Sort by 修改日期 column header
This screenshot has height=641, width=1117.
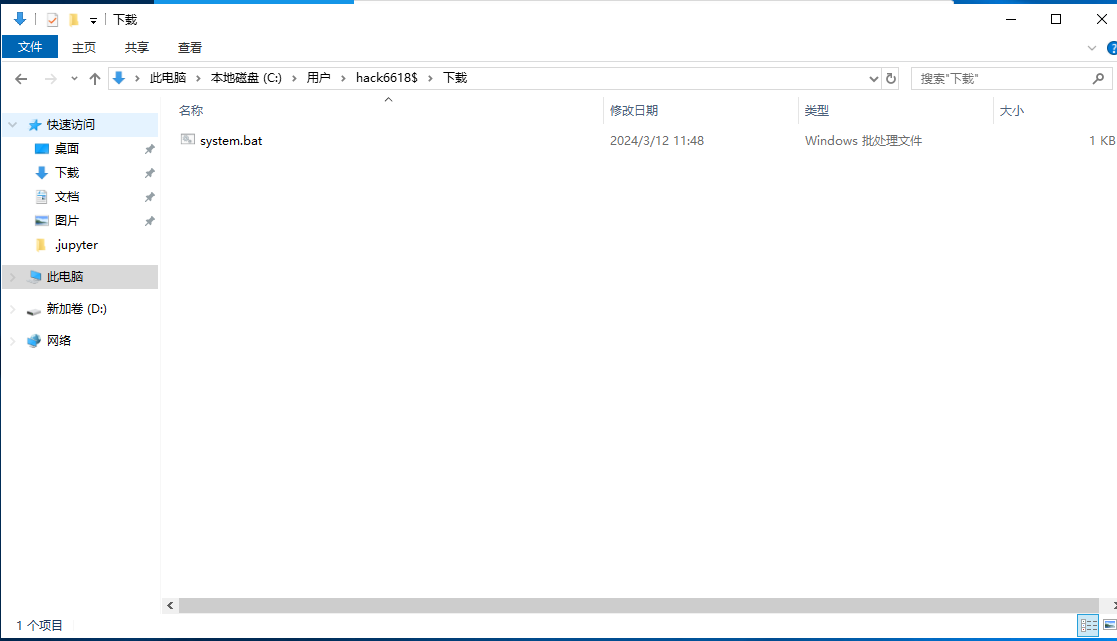634,111
